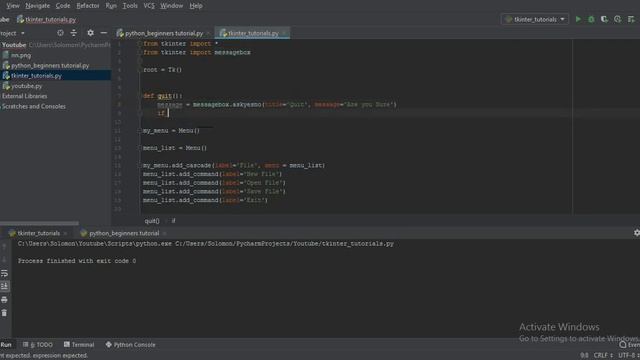The image size is (640, 360).
Task: Click the CRLF line separator in status bar
Action: coord(603,356)
